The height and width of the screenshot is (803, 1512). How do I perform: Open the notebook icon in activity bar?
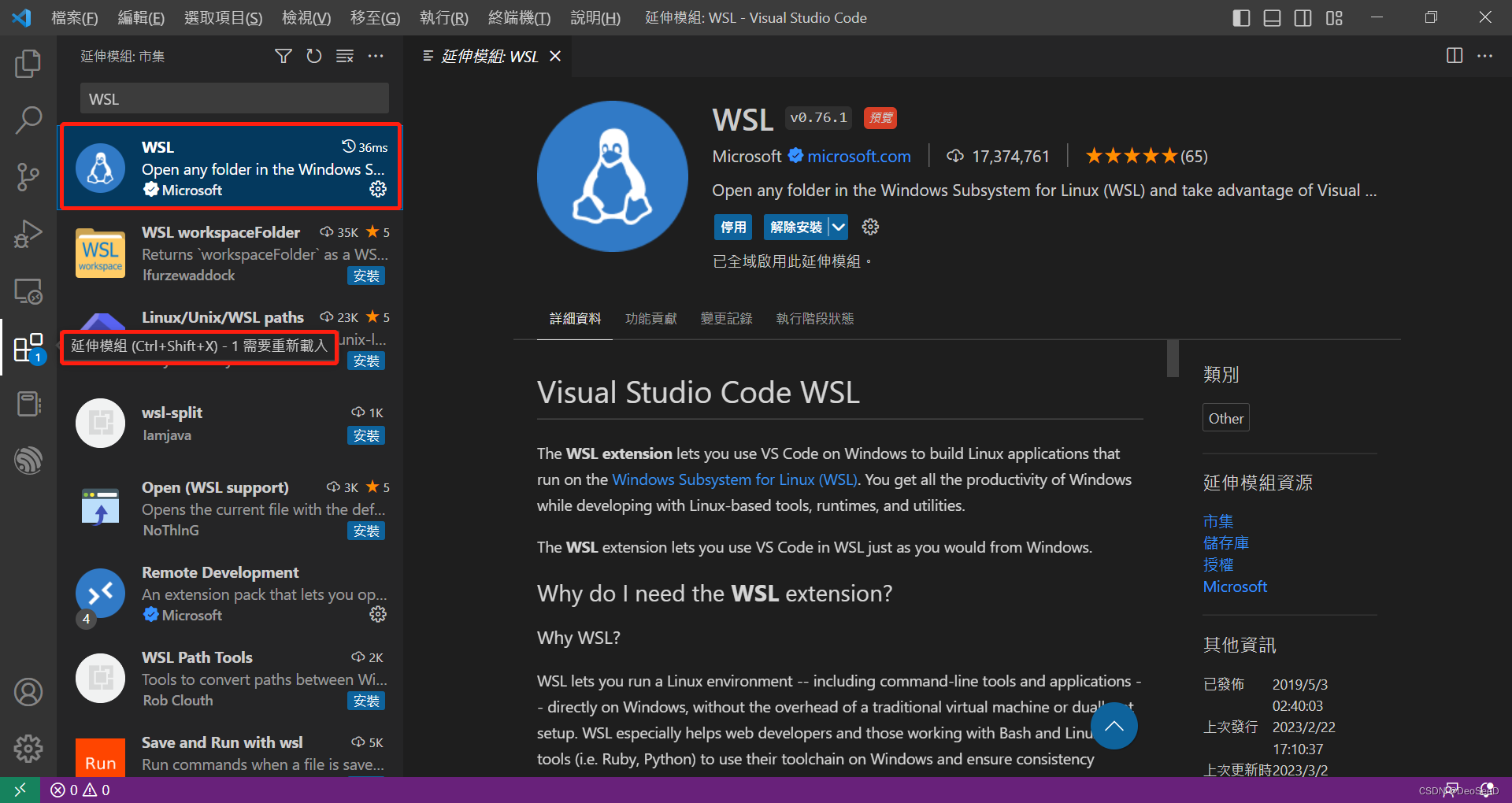click(28, 405)
